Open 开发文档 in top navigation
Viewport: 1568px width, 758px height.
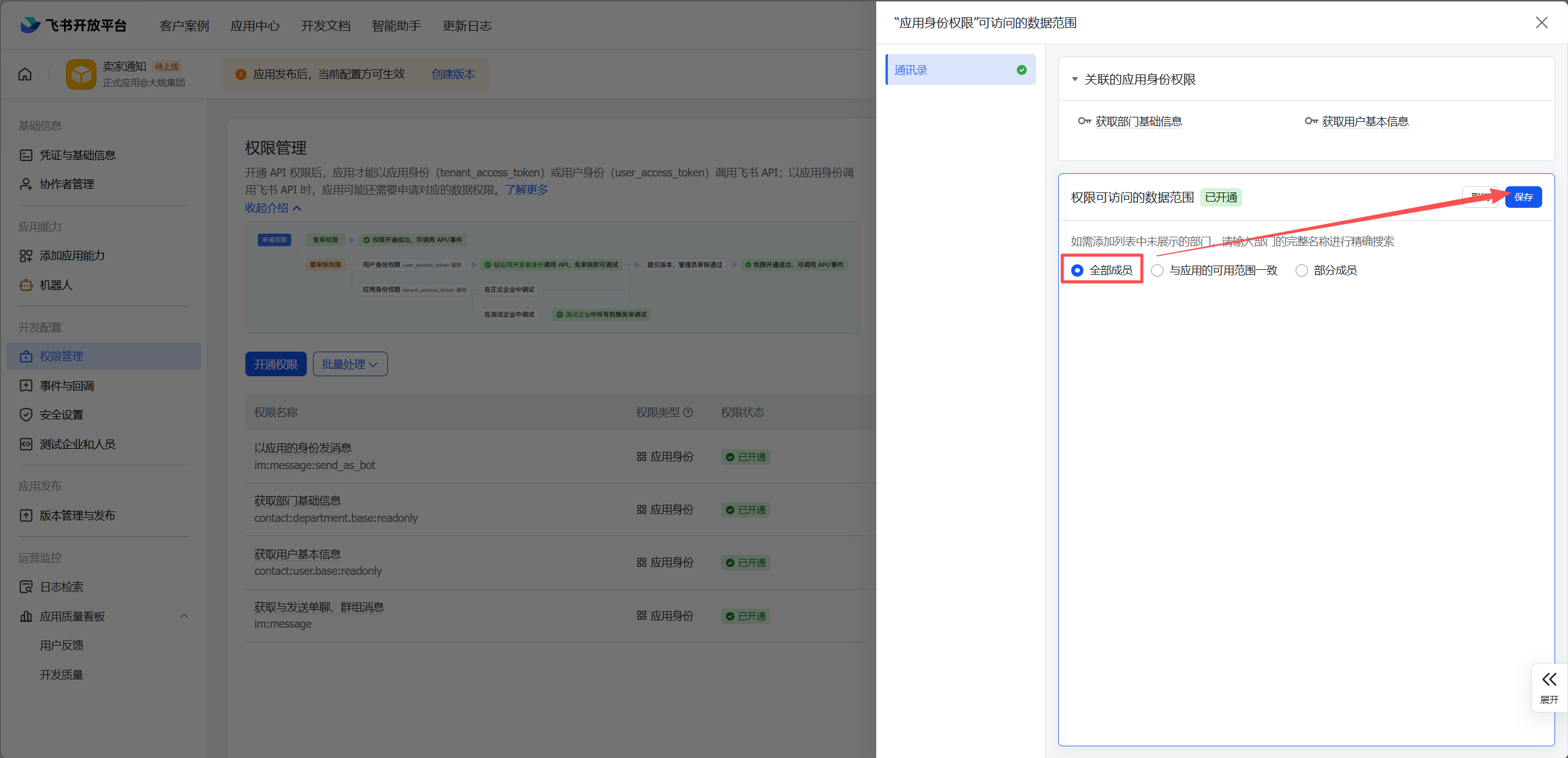pos(325,26)
